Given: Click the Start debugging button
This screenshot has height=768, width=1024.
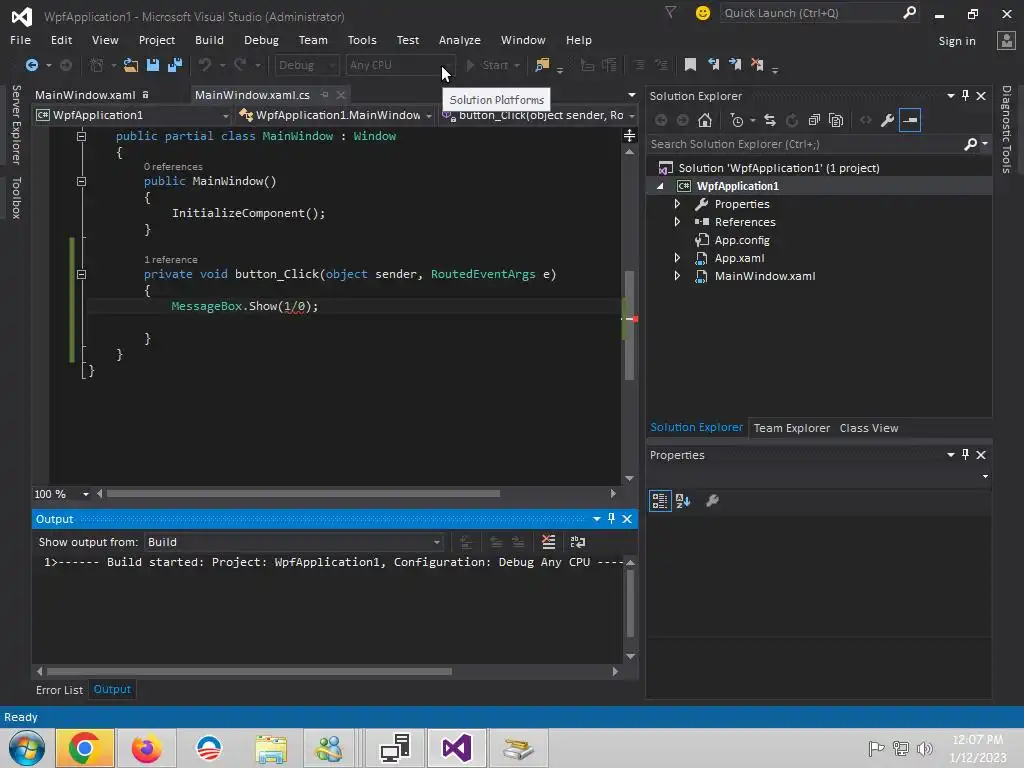Looking at the screenshot, I should [x=492, y=65].
